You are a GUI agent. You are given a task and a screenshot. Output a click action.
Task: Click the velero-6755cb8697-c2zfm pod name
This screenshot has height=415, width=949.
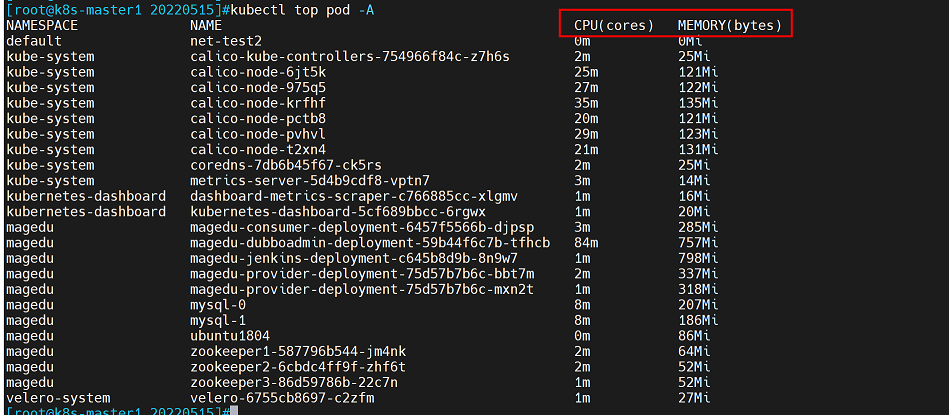pyautogui.click(x=281, y=398)
